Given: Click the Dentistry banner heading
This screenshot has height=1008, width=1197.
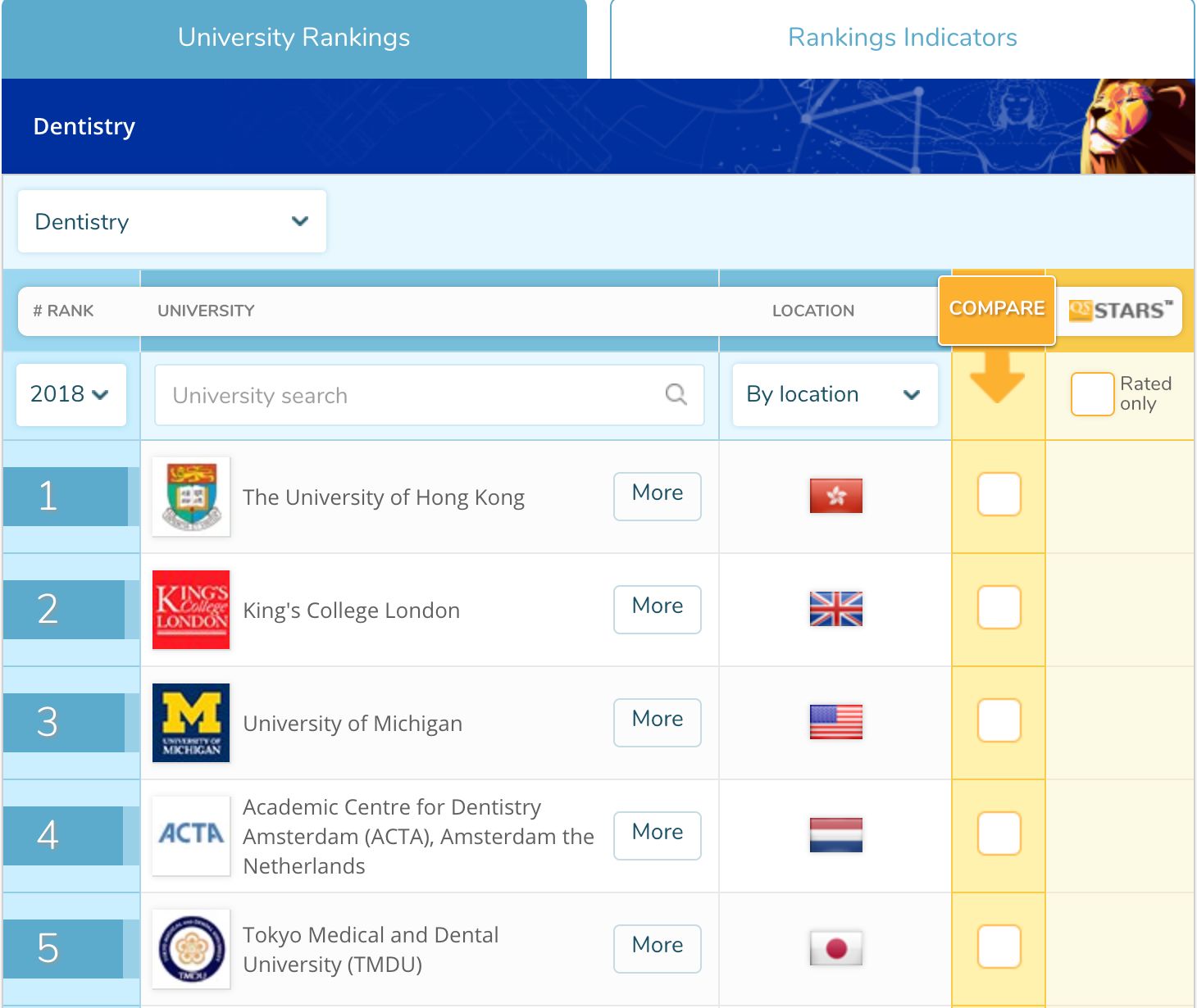Looking at the screenshot, I should click(84, 126).
